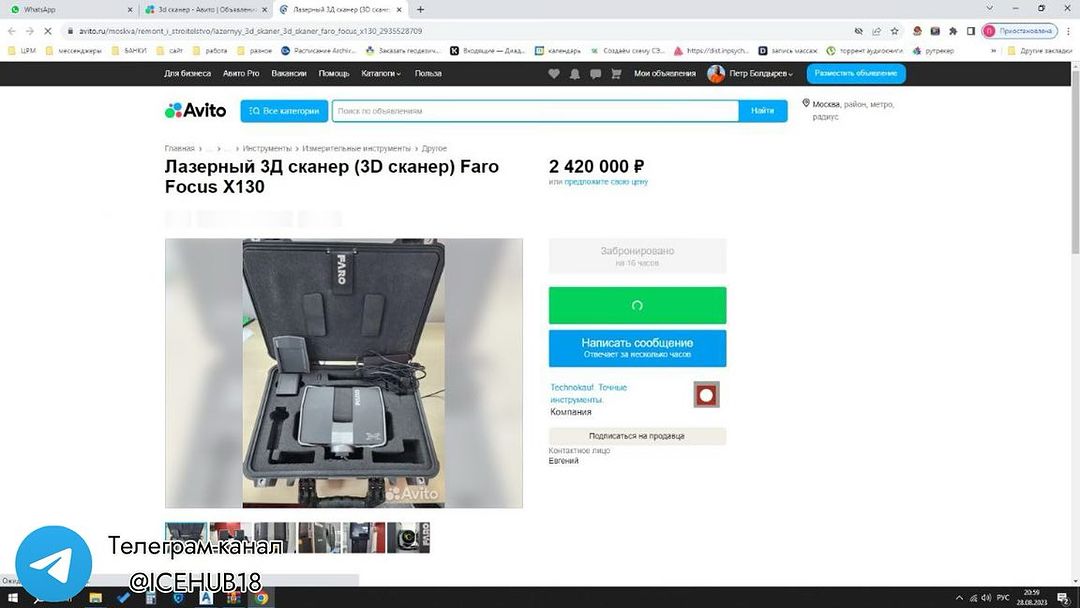1080x608 pixels.
Task: Click the предложите свою цену link
Action: (x=606, y=182)
